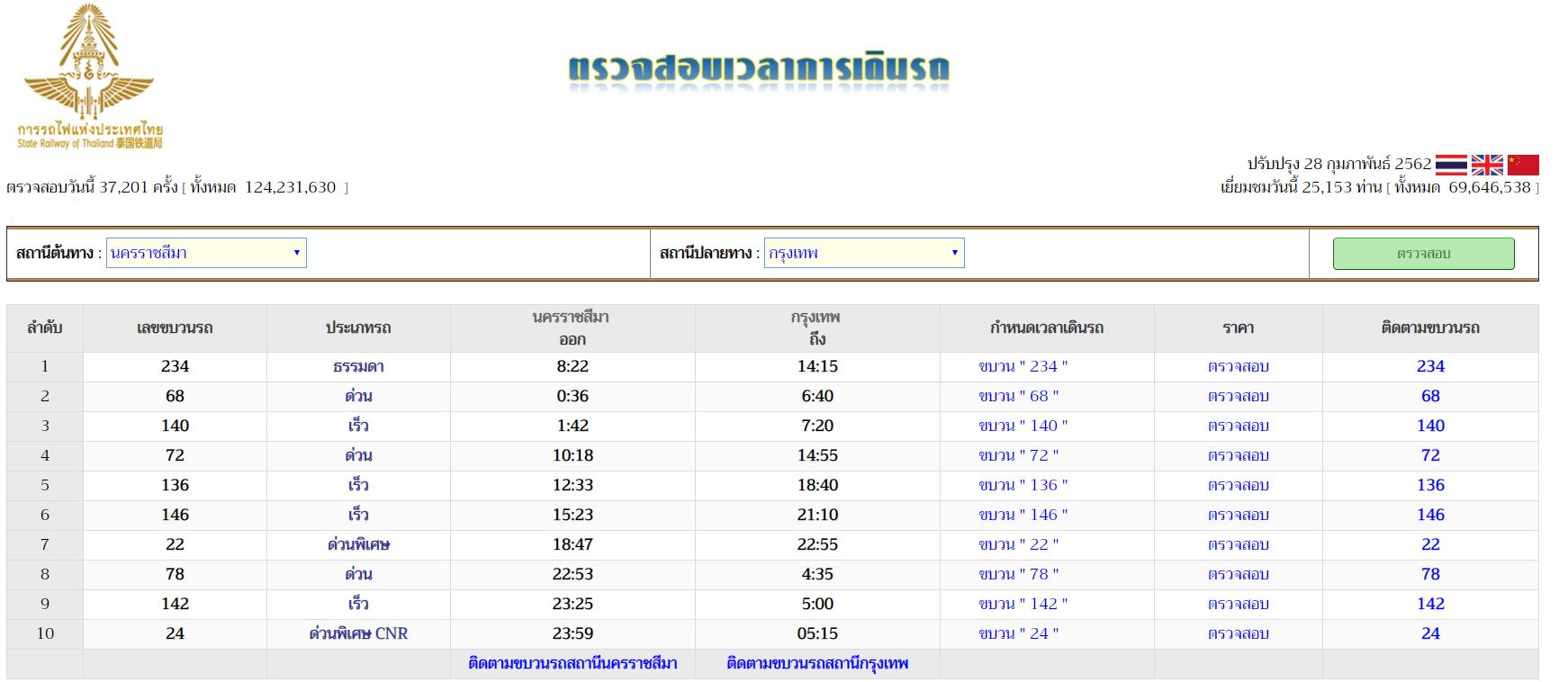Select the departure time 22:53

(x=572, y=574)
